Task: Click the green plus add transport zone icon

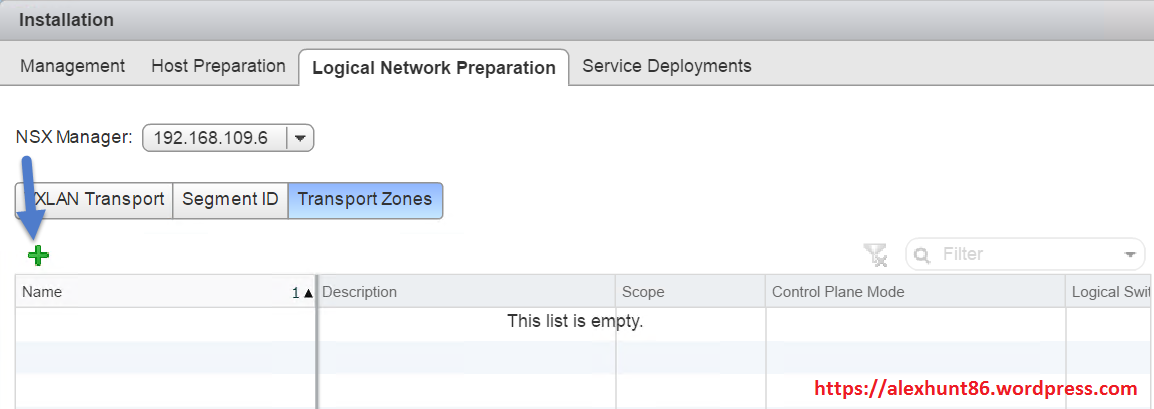Action: pos(38,255)
